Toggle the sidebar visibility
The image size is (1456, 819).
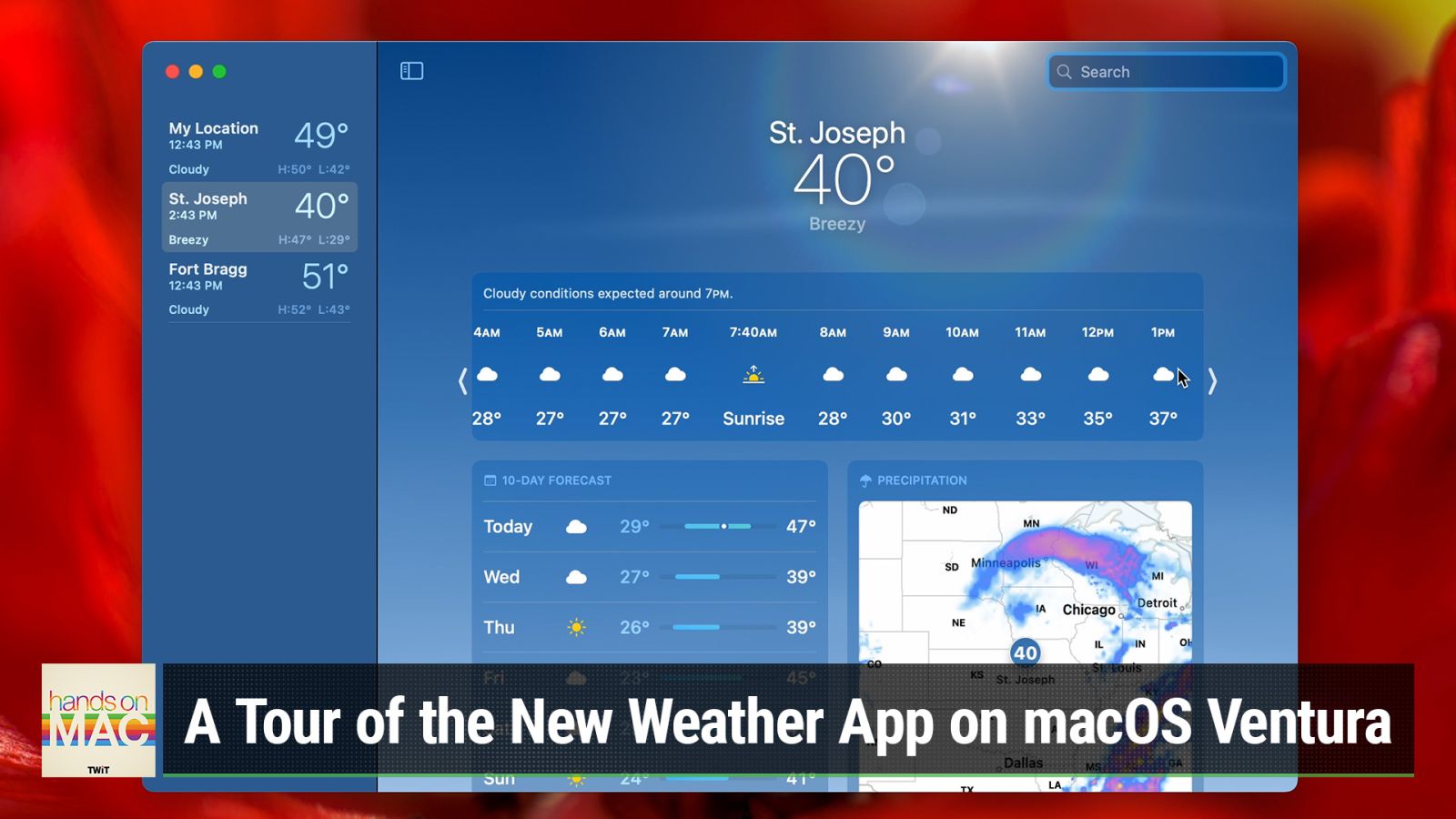[x=411, y=71]
